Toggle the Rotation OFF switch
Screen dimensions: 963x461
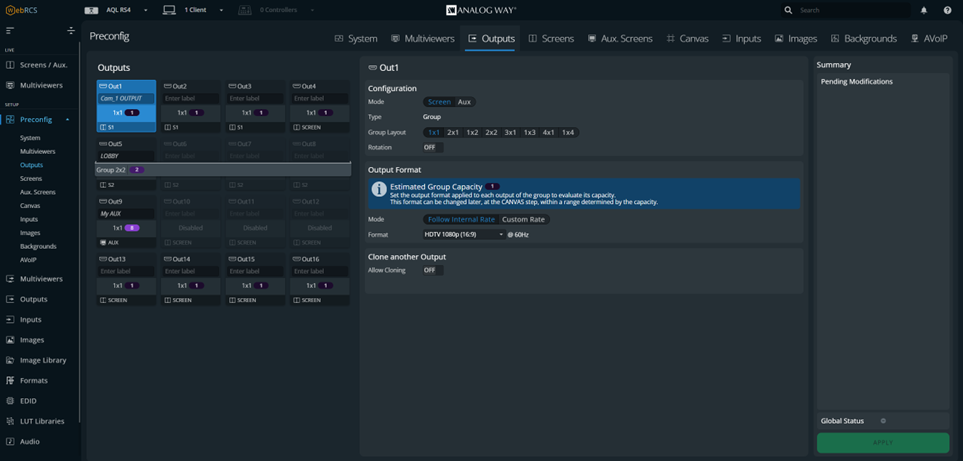point(430,147)
